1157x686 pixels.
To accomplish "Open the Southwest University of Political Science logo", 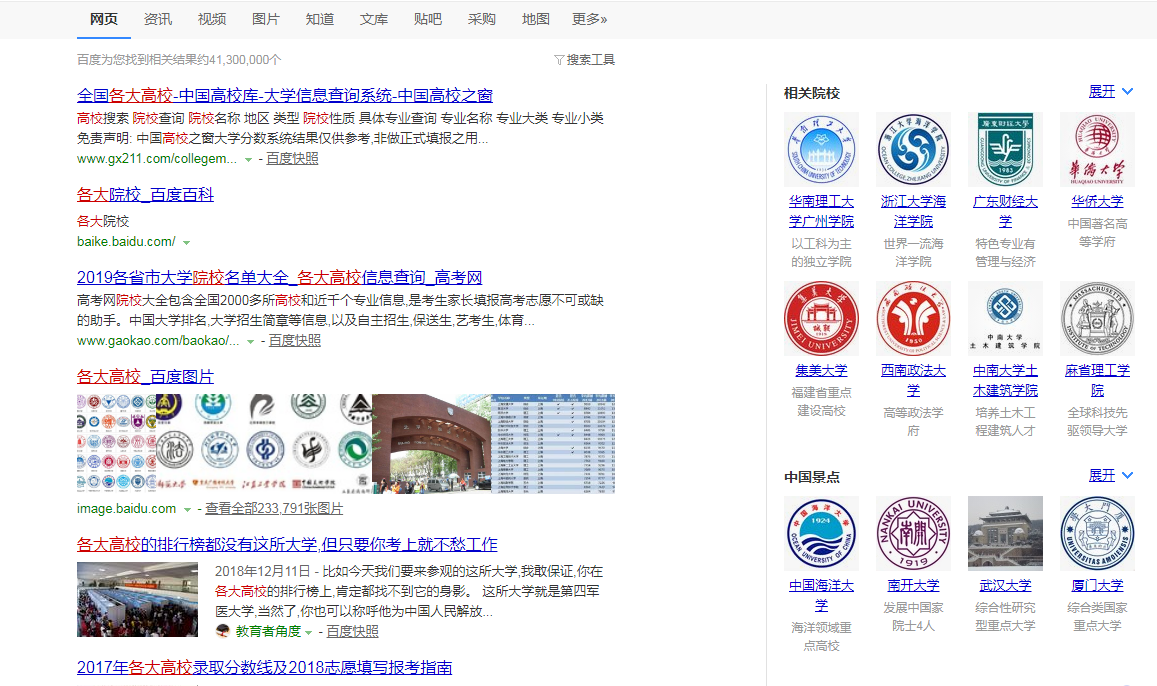I will pos(913,319).
